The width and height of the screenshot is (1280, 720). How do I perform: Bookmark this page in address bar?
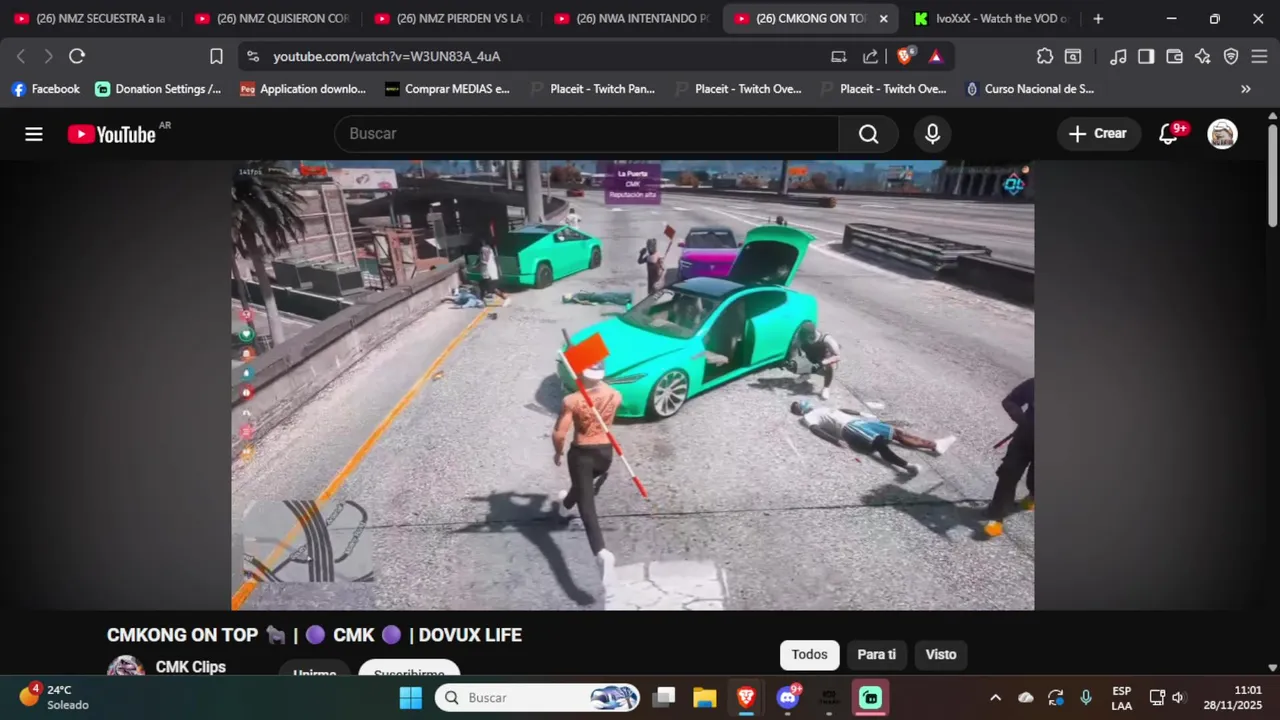pyautogui.click(x=216, y=56)
